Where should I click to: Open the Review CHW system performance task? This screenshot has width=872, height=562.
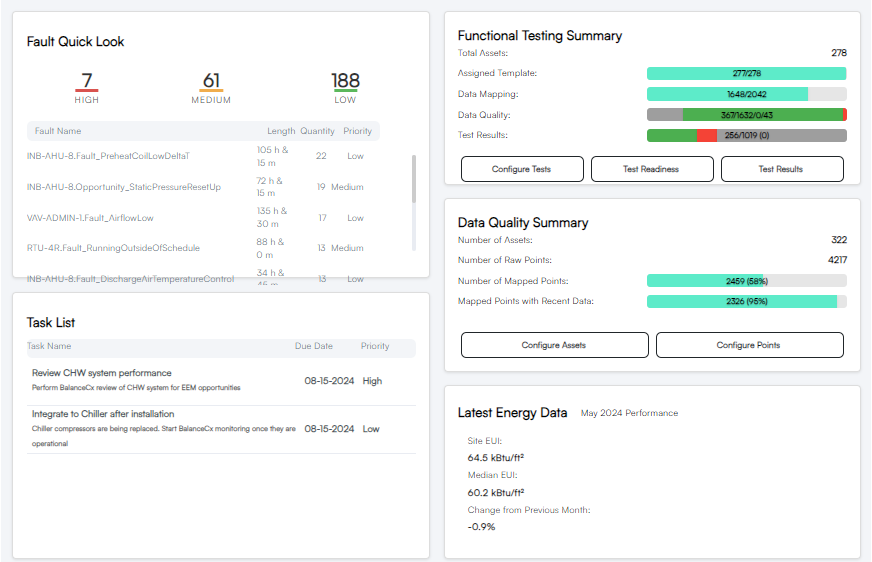101,373
